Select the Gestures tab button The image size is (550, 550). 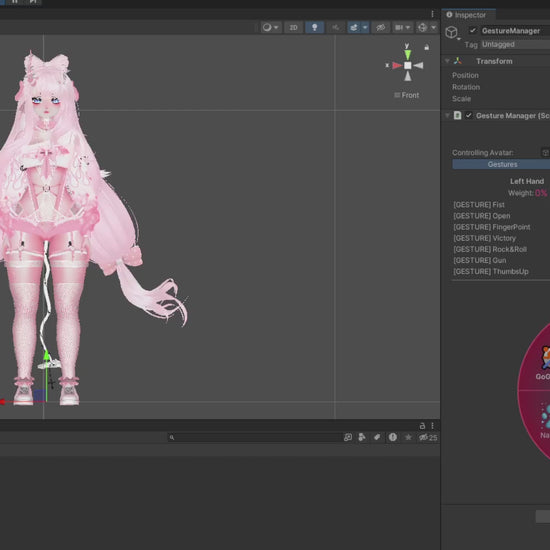(501, 164)
